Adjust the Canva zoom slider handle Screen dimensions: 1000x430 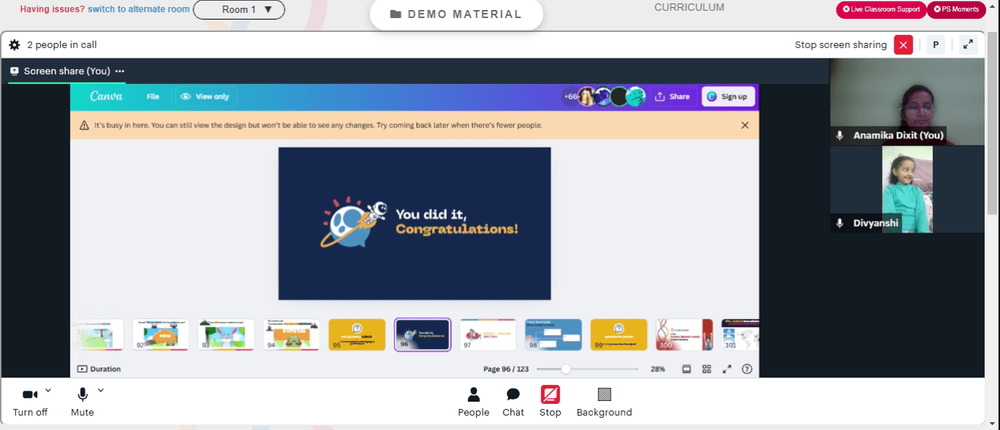coord(566,369)
